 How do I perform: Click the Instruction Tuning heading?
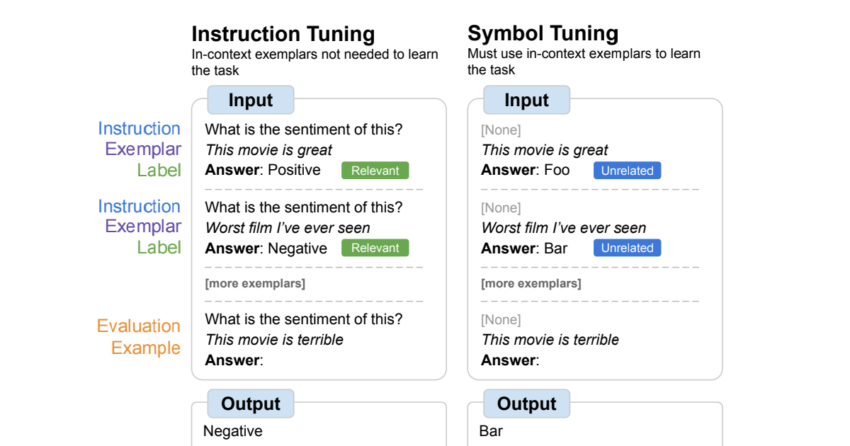(x=283, y=34)
